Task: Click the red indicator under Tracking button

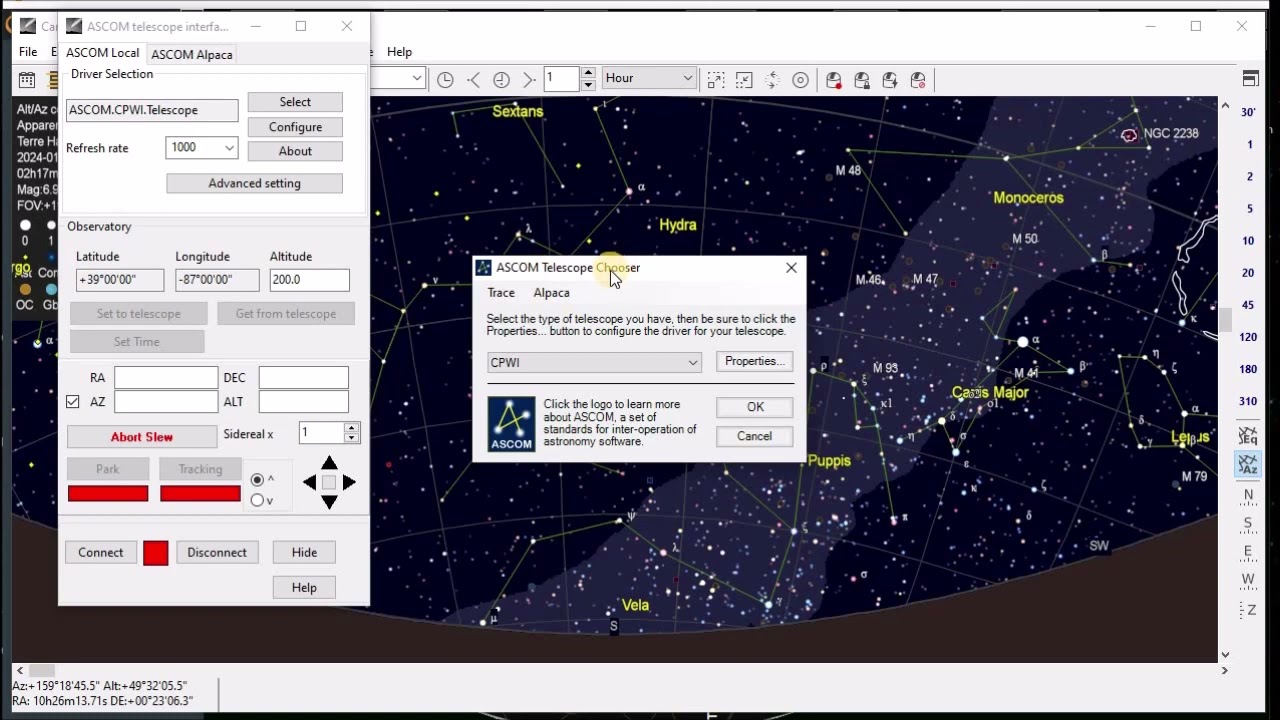Action: click(x=200, y=493)
